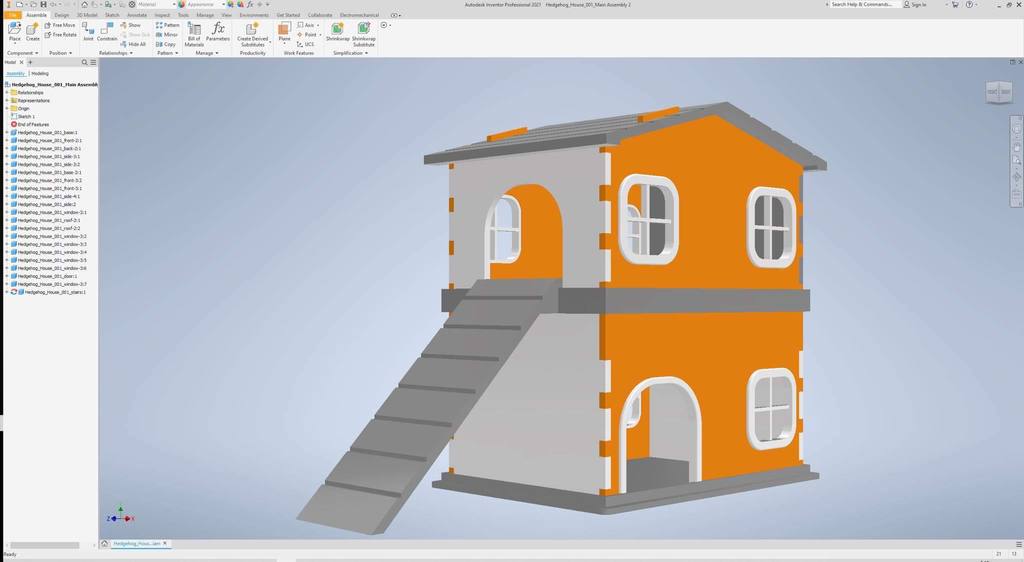The height and width of the screenshot is (562, 1024).
Task: Open the File menu tab
Action: click(x=11, y=15)
